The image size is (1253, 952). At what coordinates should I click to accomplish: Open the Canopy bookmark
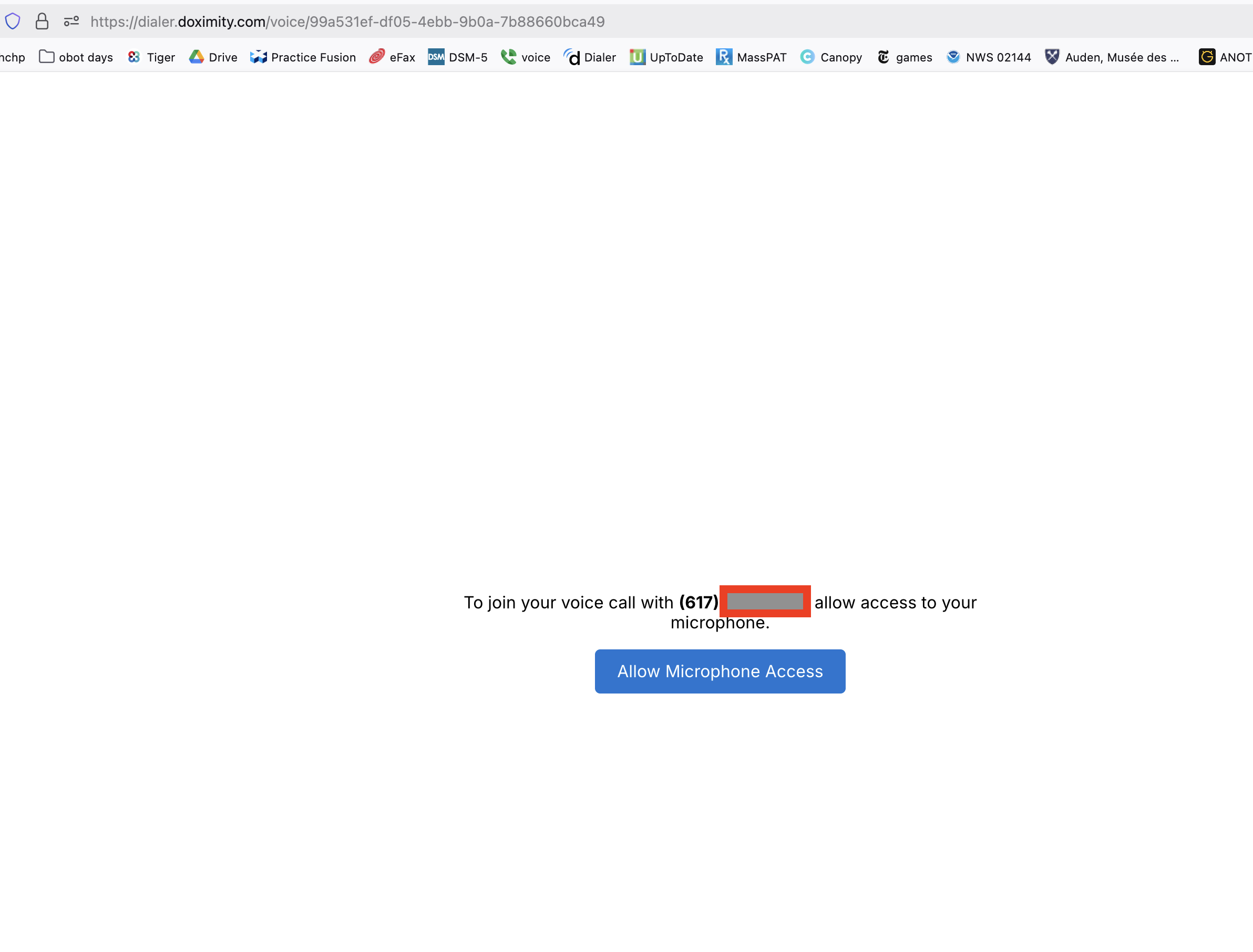point(831,57)
